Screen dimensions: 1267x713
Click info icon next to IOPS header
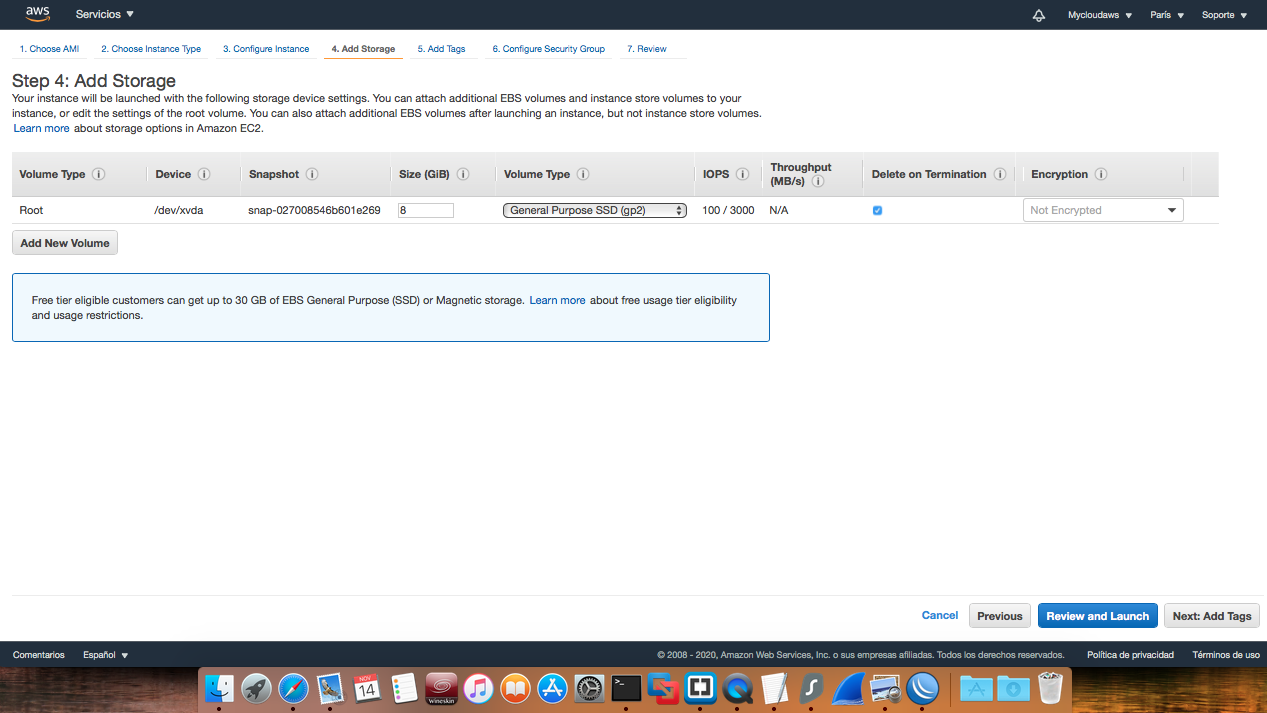point(743,174)
